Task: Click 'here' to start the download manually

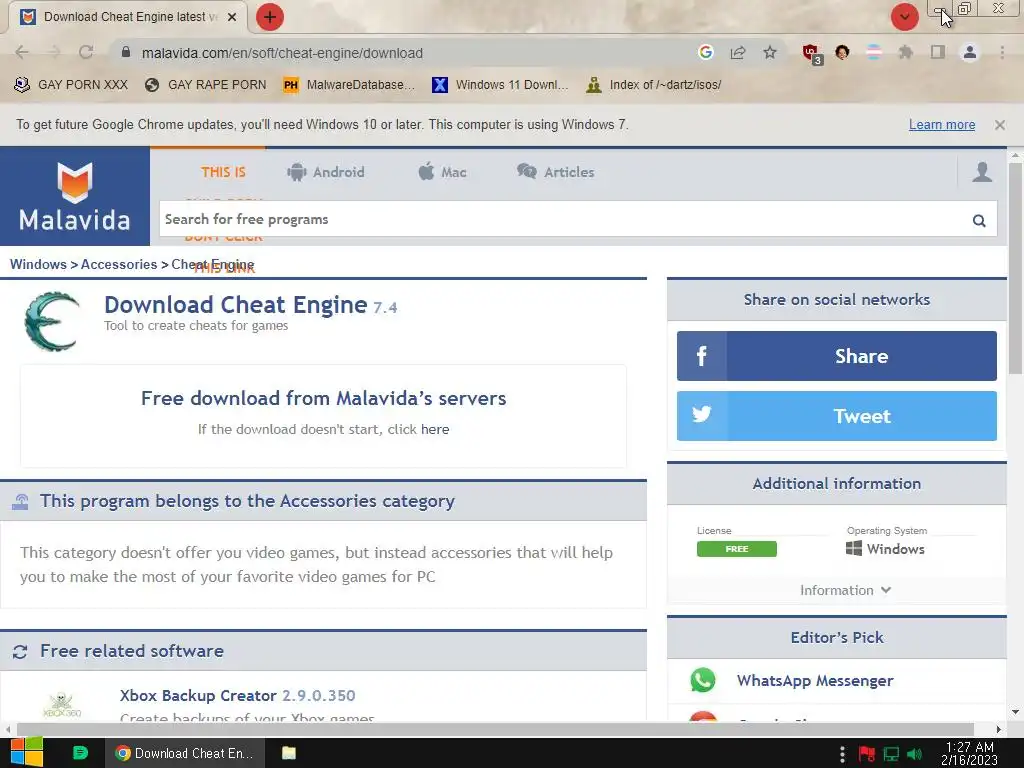Action: [435, 429]
